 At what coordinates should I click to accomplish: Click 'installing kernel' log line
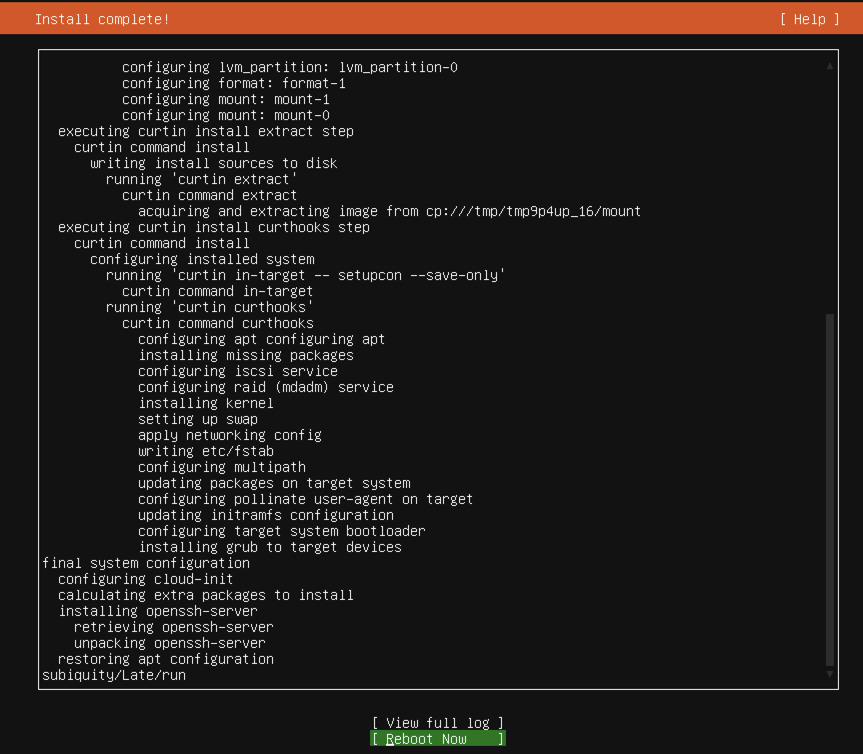pos(206,404)
